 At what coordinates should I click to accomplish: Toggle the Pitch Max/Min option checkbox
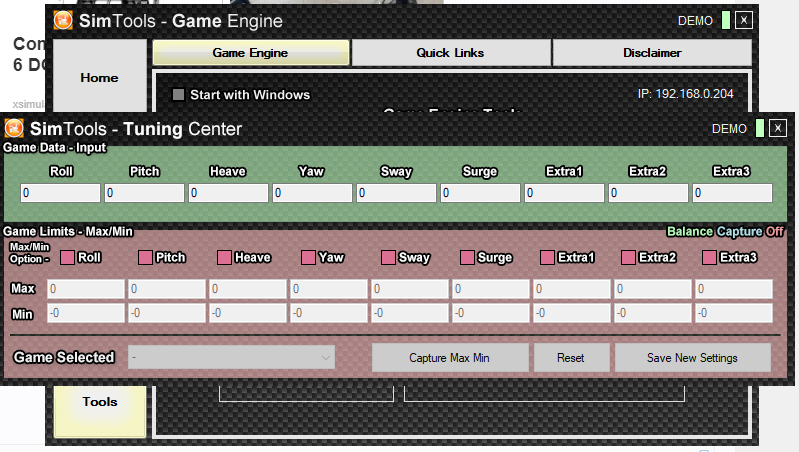click(145, 257)
